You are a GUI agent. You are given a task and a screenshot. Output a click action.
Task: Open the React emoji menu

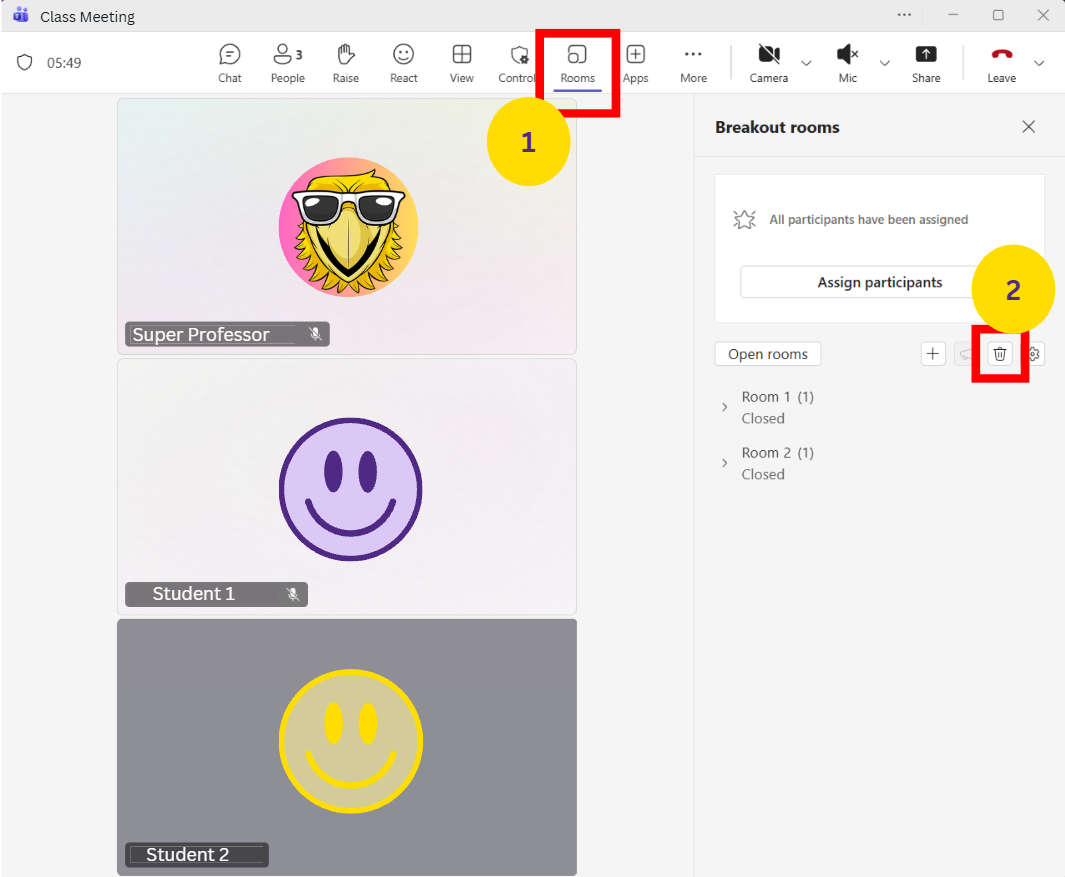[403, 62]
